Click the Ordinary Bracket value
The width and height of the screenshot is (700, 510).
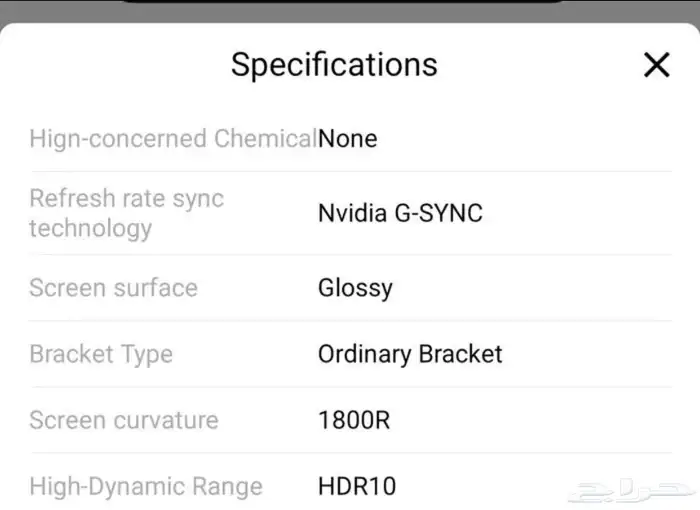pyautogui.click(x=410, y=354)
